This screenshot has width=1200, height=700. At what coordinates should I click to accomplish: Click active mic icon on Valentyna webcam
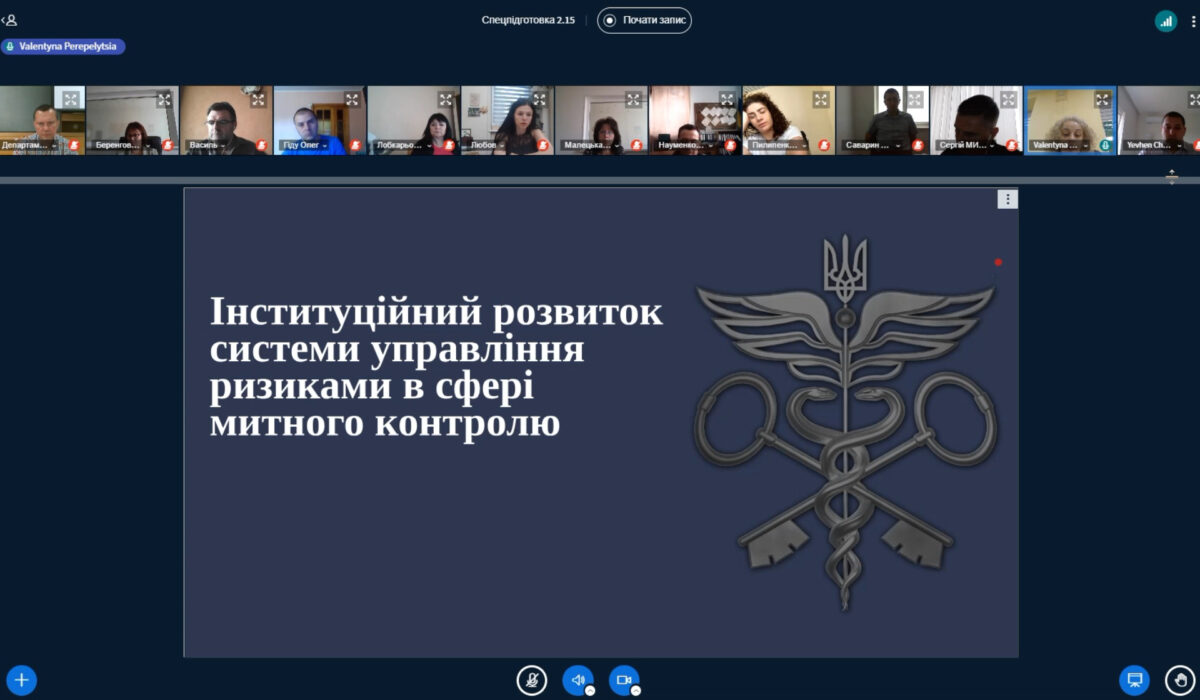pos(1105,145)
